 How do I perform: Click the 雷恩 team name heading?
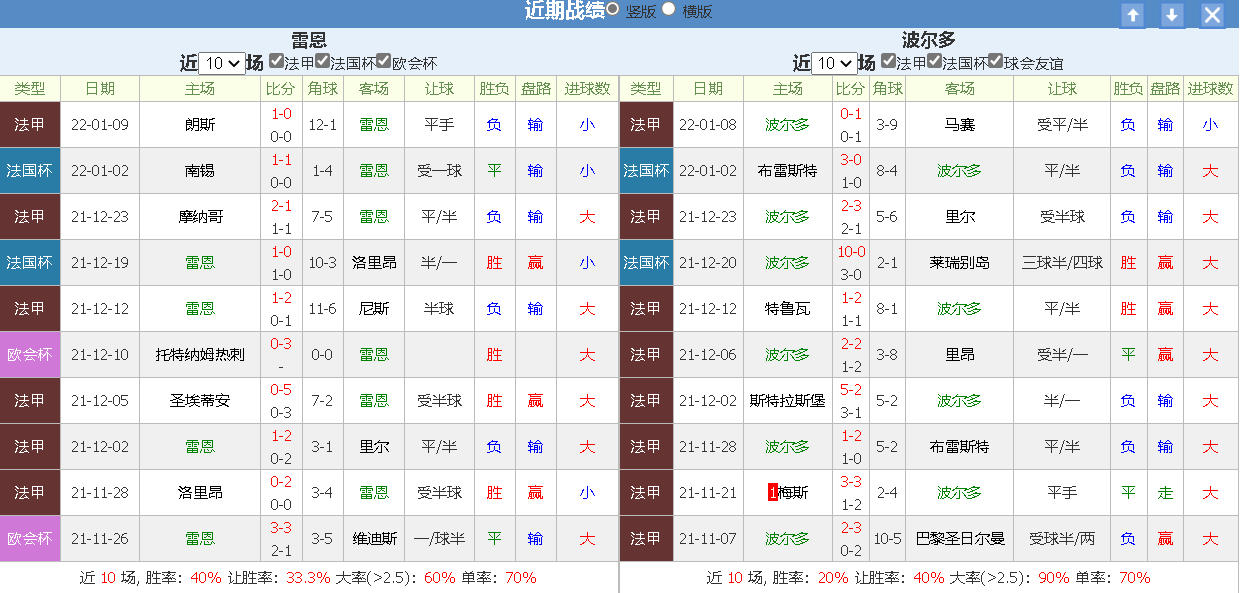pos(309,40)
